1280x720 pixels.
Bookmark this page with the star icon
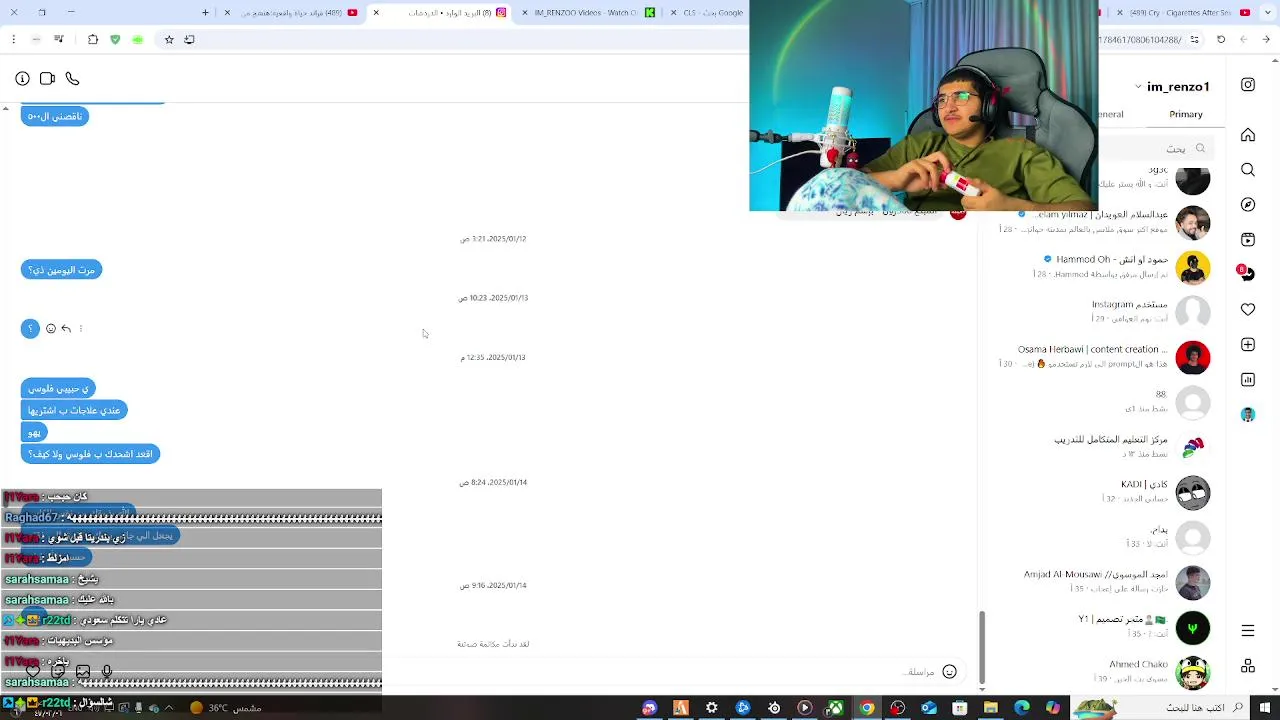coord(169,40)
